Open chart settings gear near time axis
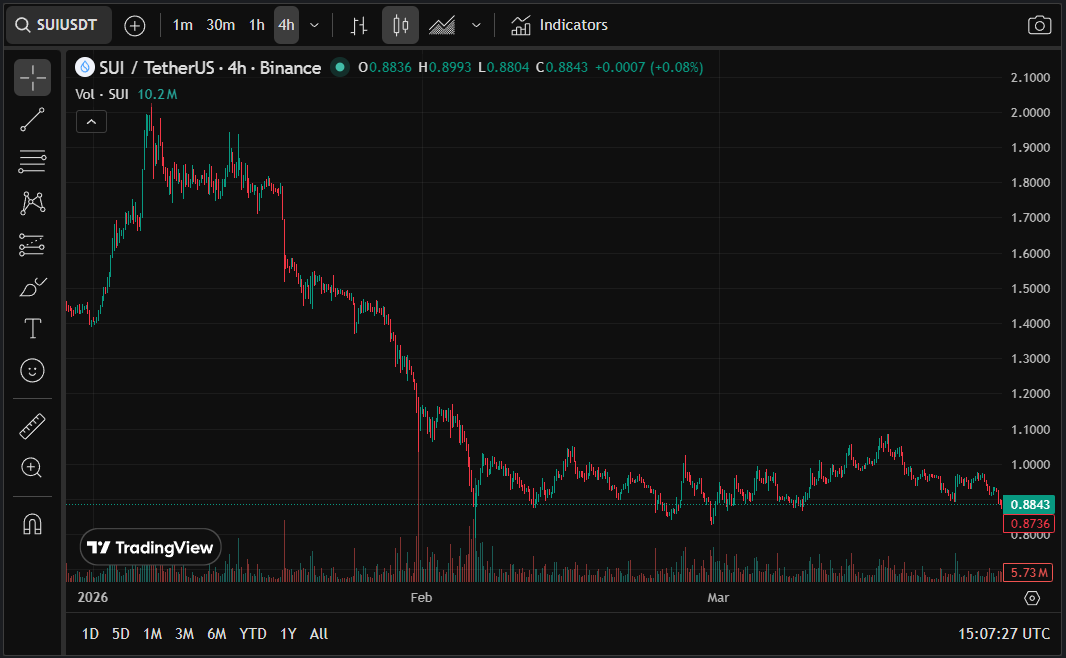The height and width of the screenshot is (658, 1066). pos(1032,598)
